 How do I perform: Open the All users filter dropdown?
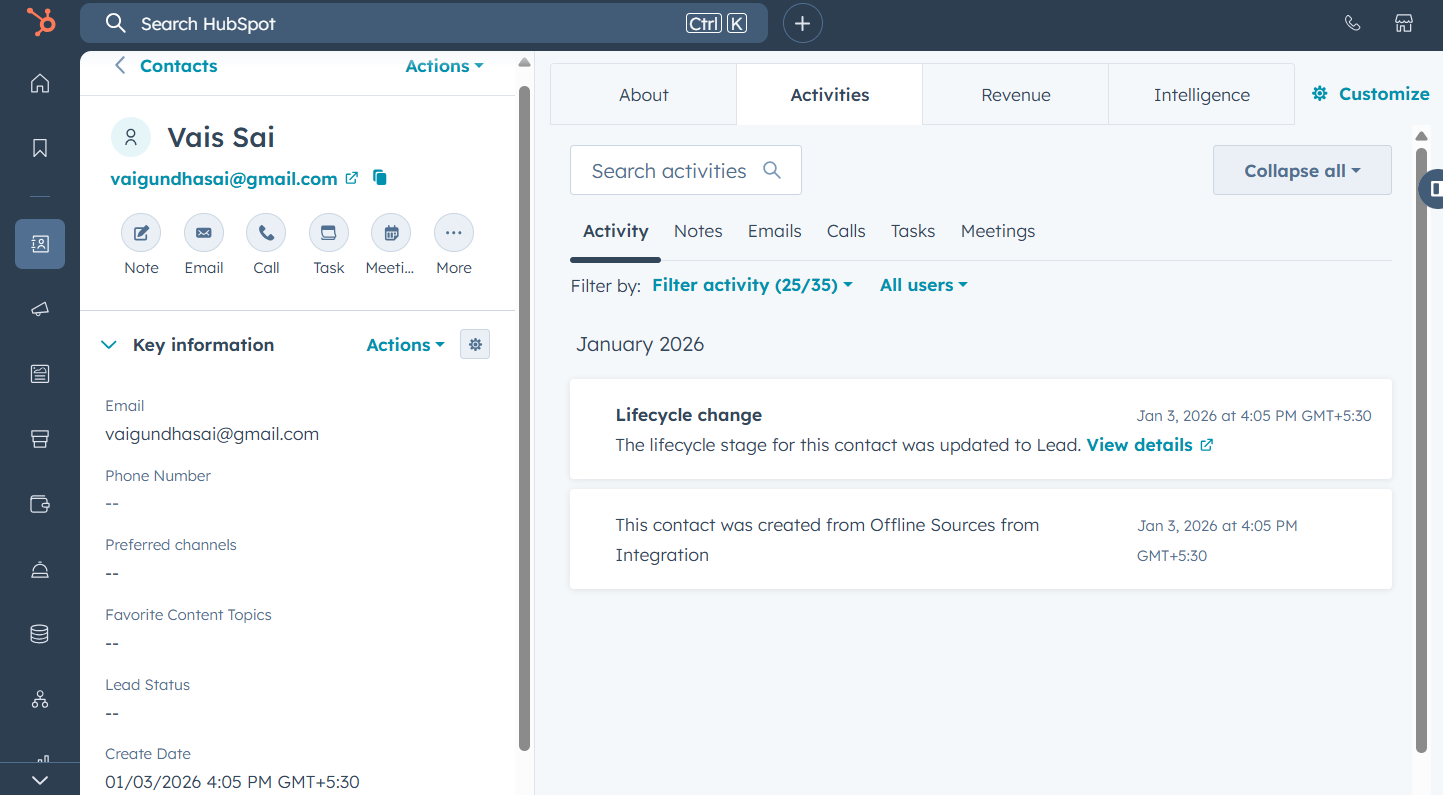(923, 285)
